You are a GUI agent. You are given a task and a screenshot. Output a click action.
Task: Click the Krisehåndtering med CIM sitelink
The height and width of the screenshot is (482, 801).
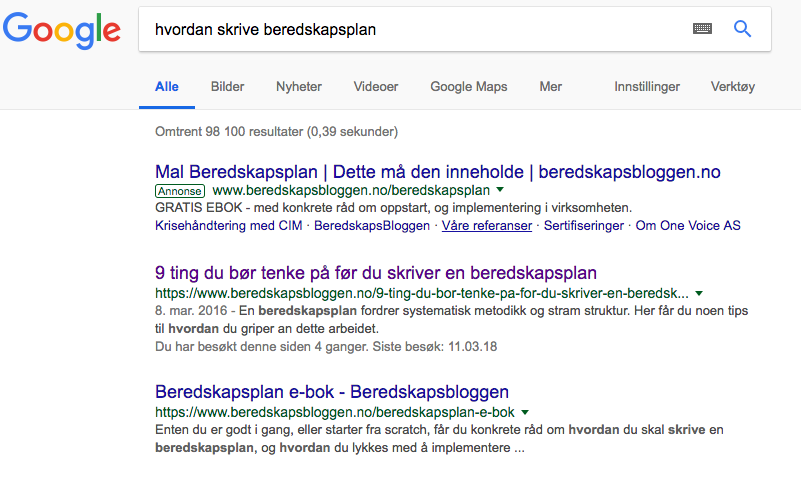(x=230, y=226)
